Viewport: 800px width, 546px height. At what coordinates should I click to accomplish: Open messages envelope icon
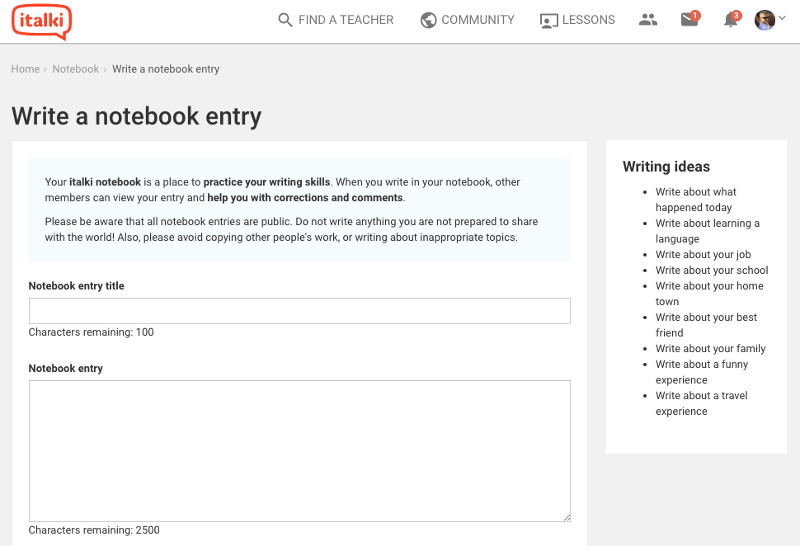click(x=689, y=20)
